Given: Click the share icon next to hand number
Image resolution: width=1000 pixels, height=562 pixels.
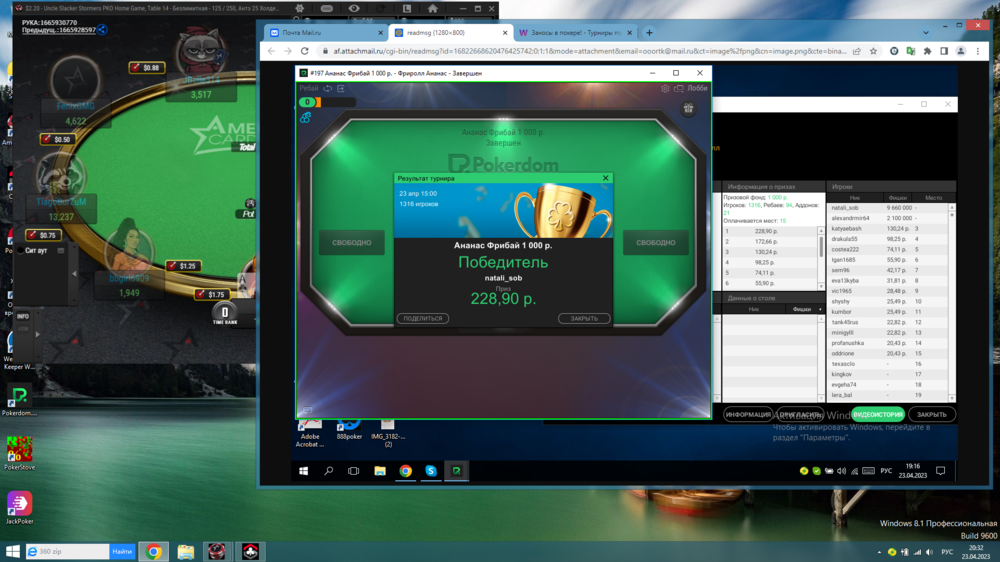Looking at the screenshot, I should point(102,30).
